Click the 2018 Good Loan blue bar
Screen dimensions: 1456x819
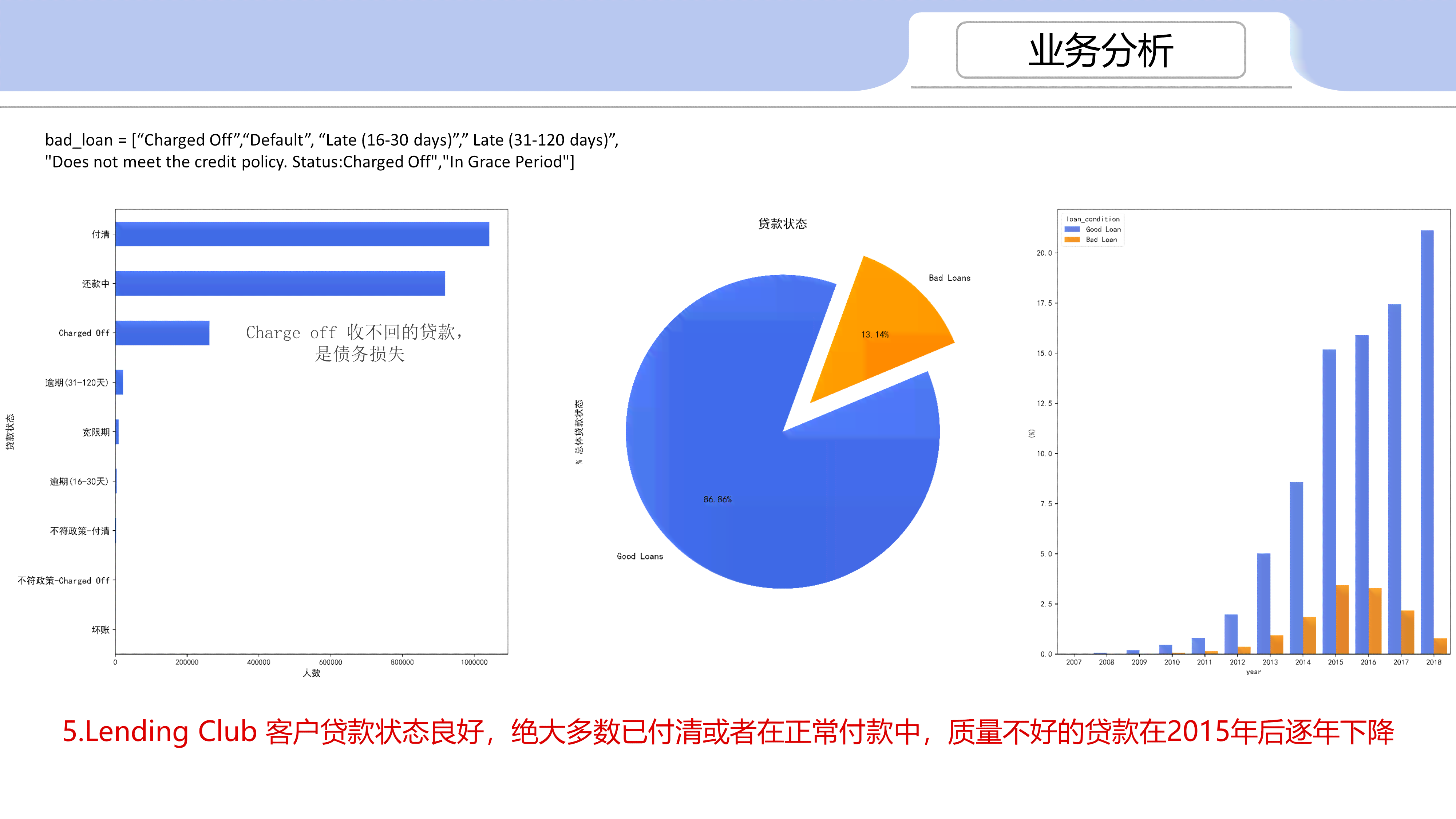1427,442
